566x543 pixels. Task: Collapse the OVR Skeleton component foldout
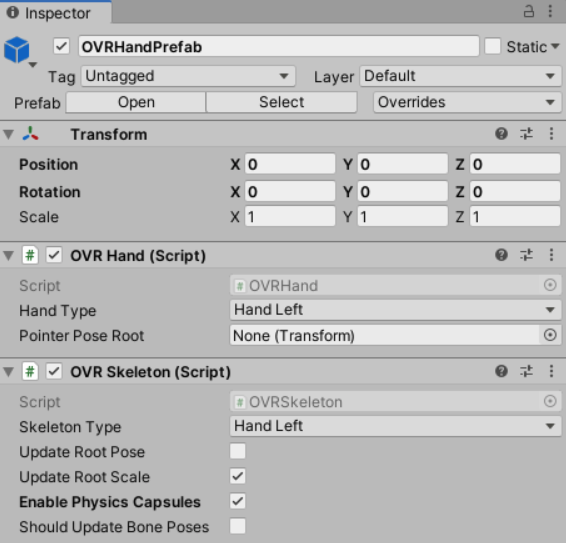click(x=8, y=372)
